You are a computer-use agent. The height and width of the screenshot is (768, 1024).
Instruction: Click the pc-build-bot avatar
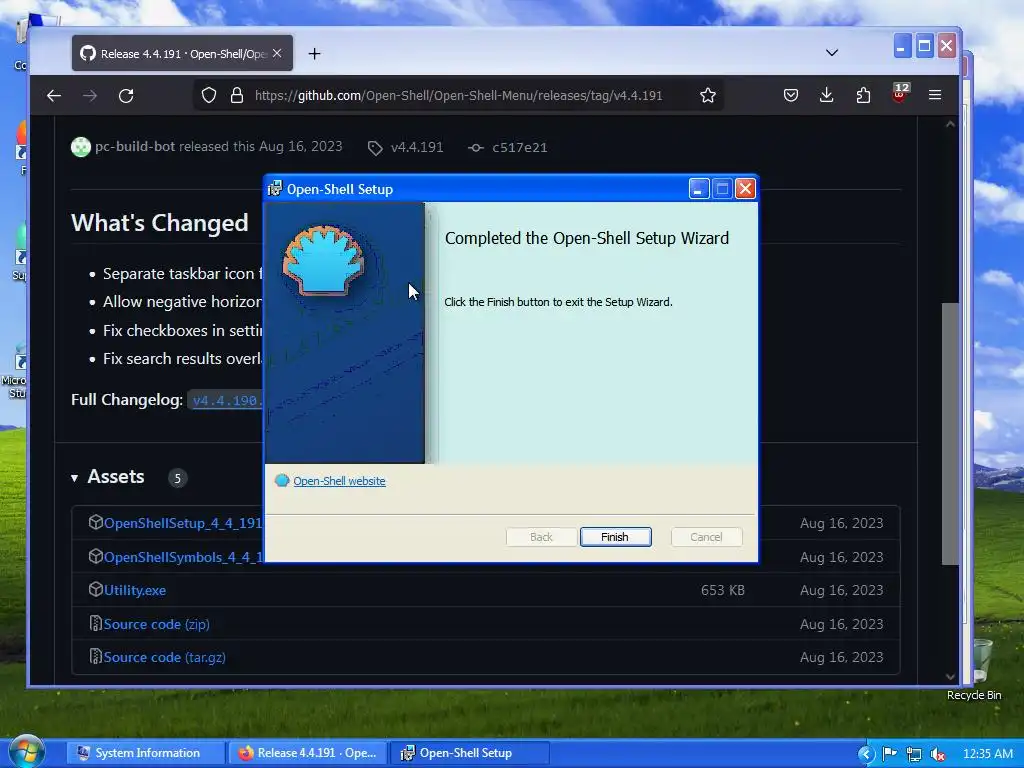(x=80, y=147)
